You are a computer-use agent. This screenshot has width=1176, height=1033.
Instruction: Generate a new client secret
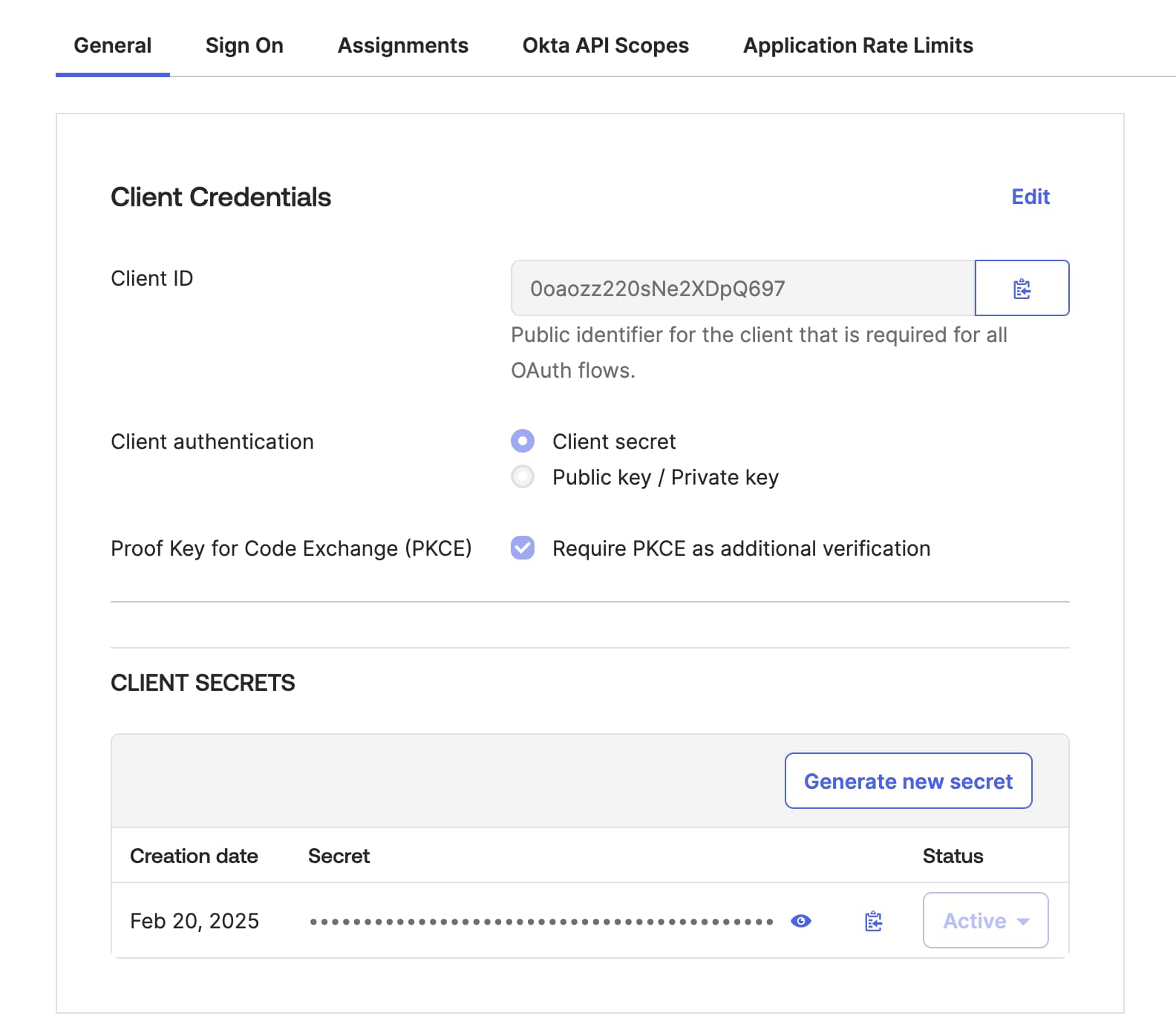click(x=909, y=781)
